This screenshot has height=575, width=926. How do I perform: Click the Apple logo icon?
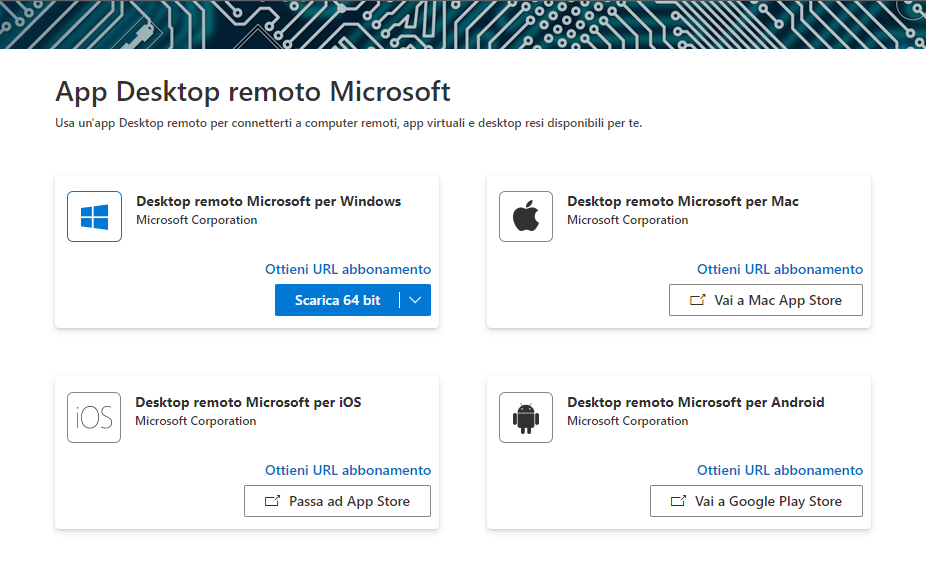click(526, 216)
